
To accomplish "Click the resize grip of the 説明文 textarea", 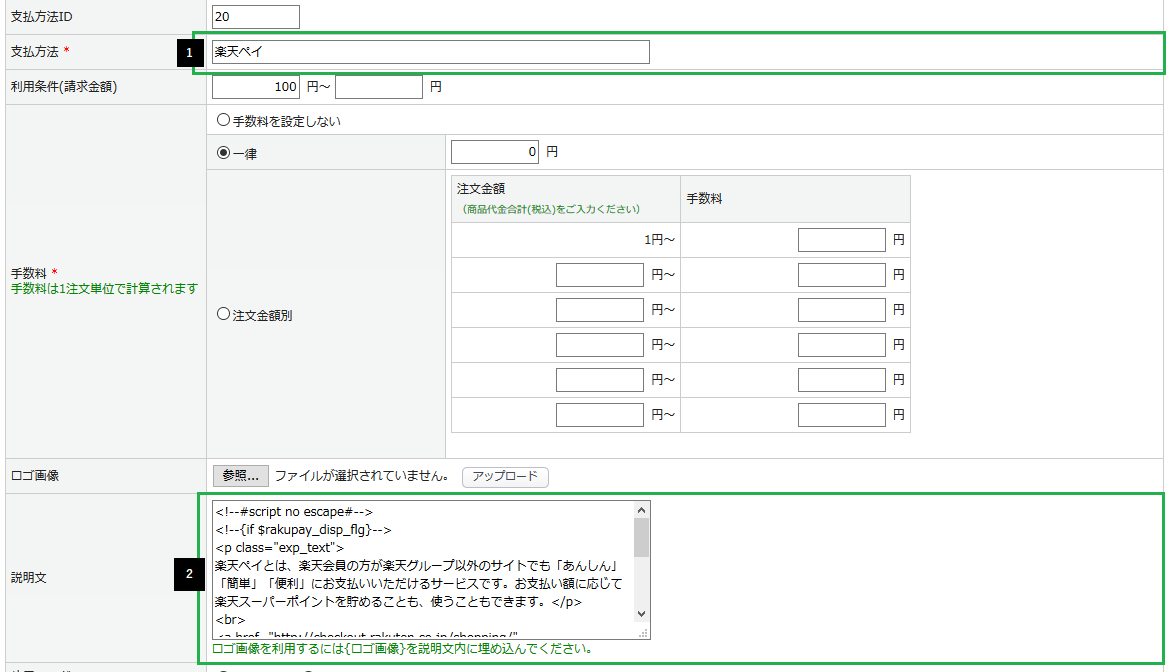I will pos(644,633).
